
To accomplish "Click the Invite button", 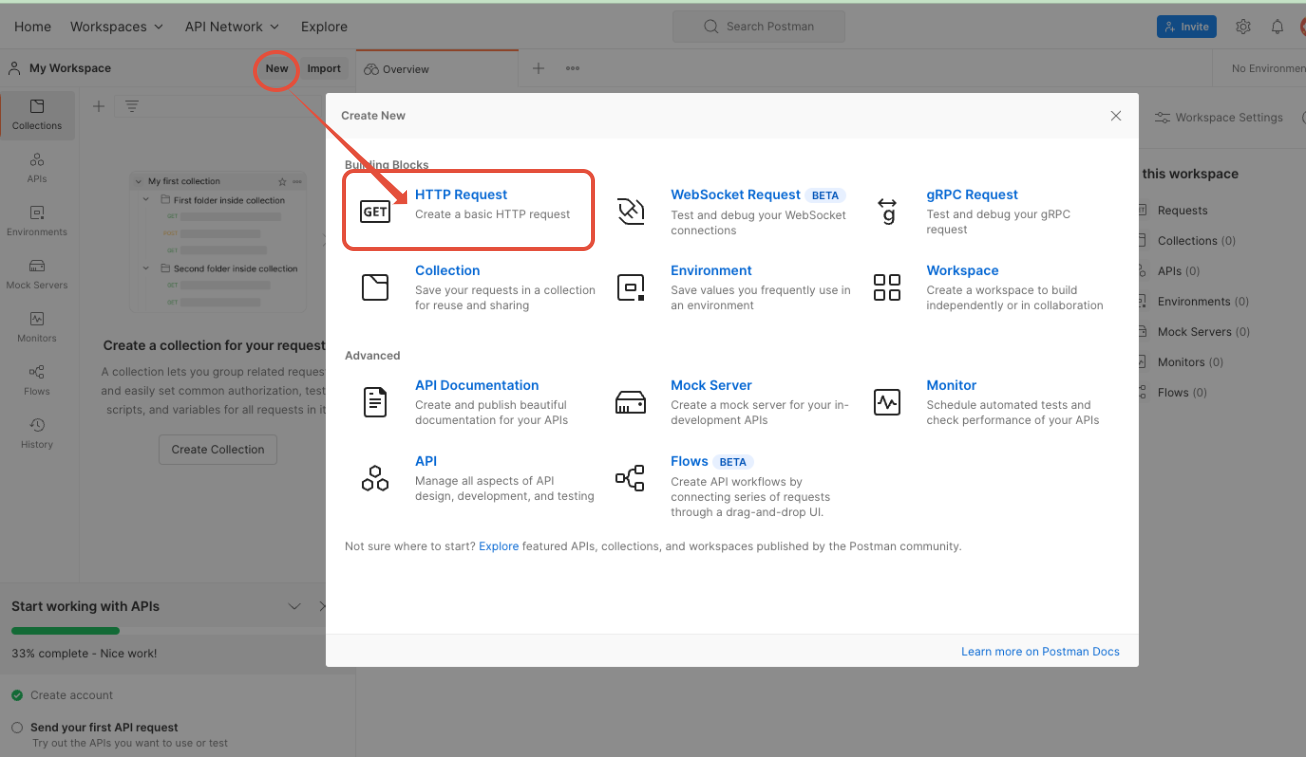I will pos(1186,27).
